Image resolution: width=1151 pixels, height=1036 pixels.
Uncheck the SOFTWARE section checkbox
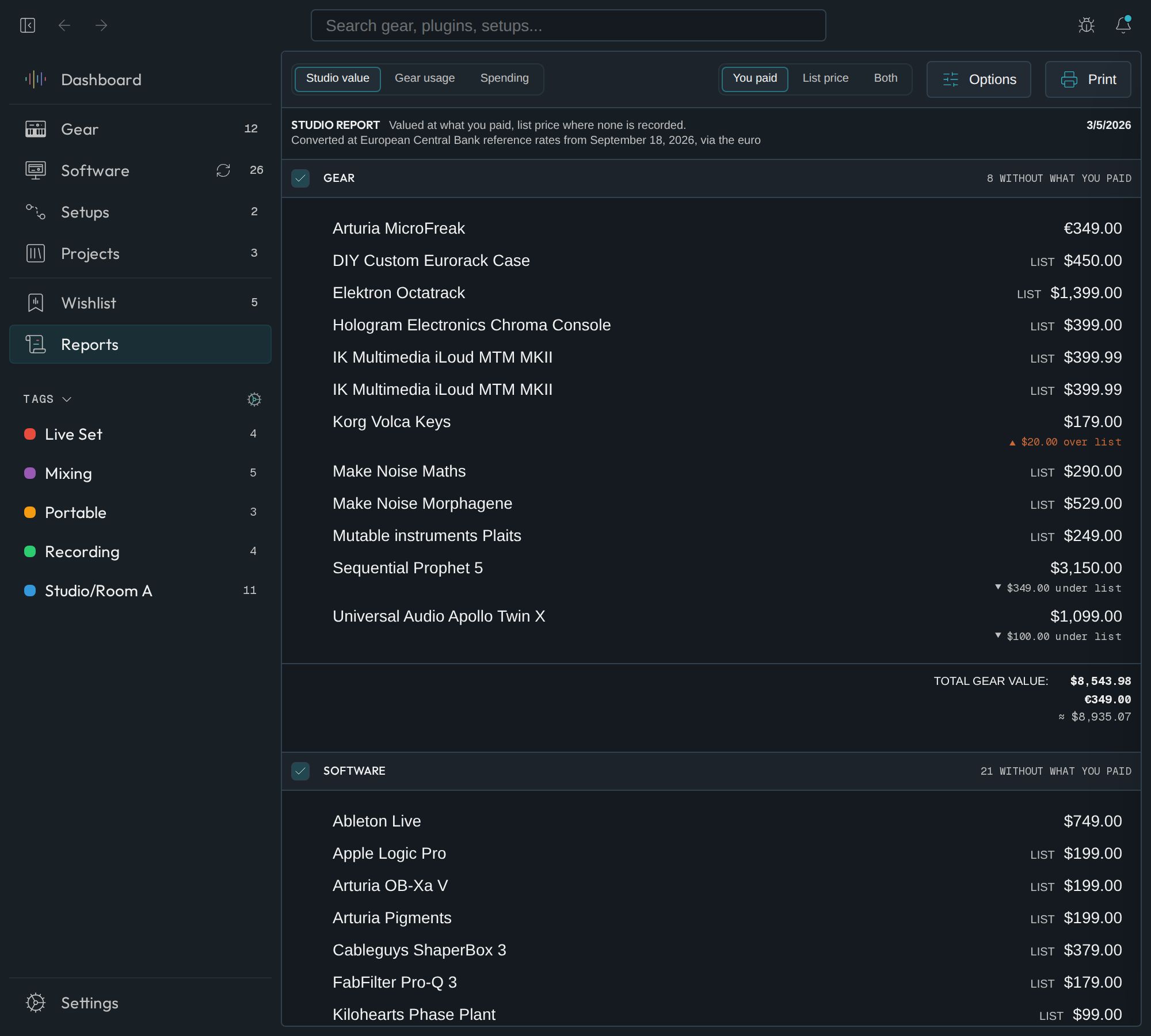[x=300, y=771]
